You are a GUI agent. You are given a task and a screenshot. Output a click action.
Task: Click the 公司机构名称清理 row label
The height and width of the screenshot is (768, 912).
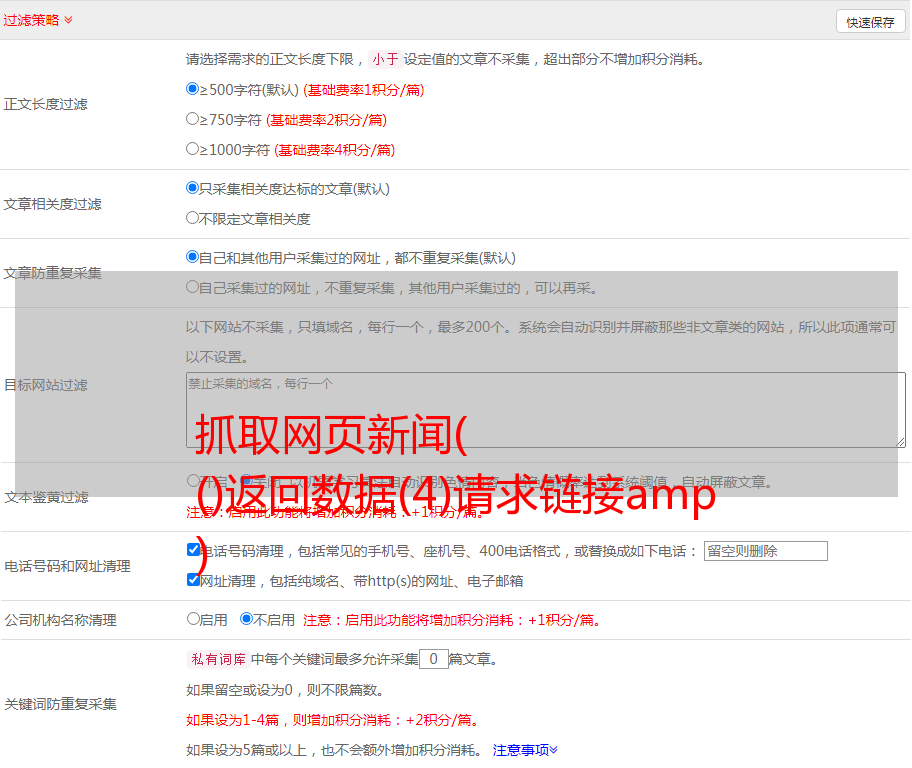coord(60,620)
